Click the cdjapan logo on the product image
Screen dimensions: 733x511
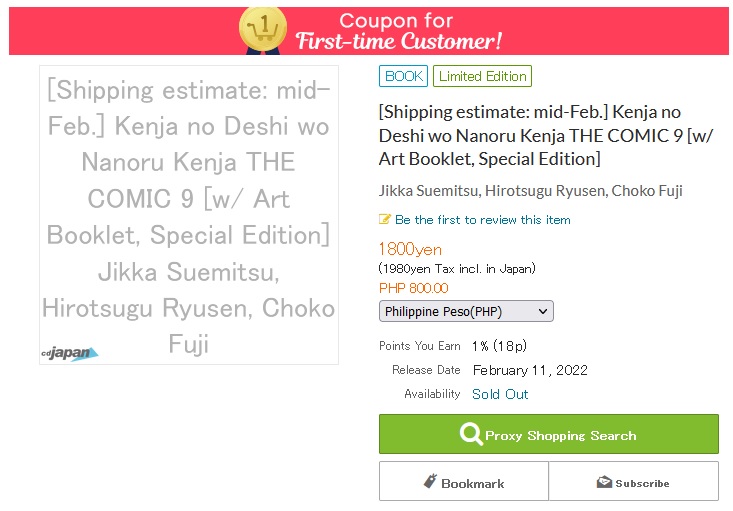coord(70,353)
